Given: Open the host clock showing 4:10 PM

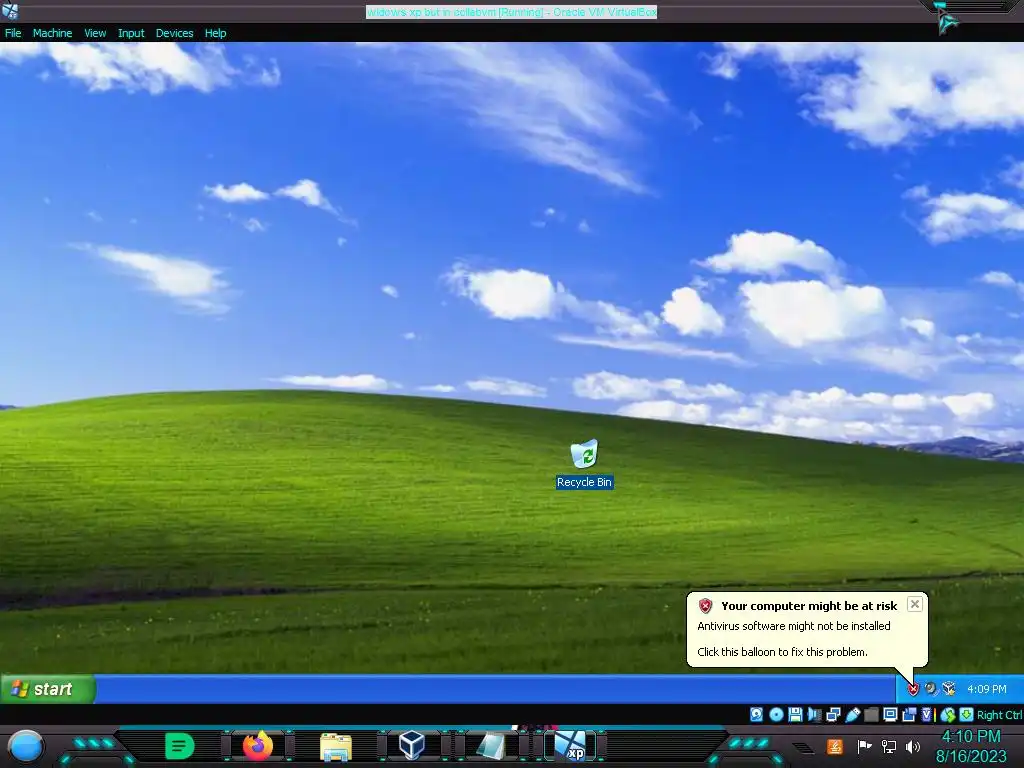Looking at the screenshot, I should point(971,746).
